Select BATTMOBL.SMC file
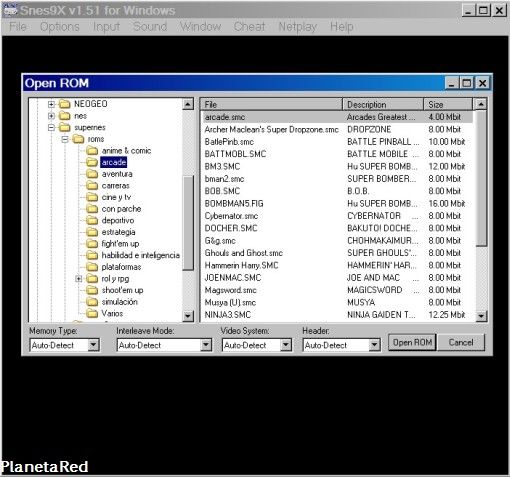The image size is (510, 477). click(x=337, y=154)
